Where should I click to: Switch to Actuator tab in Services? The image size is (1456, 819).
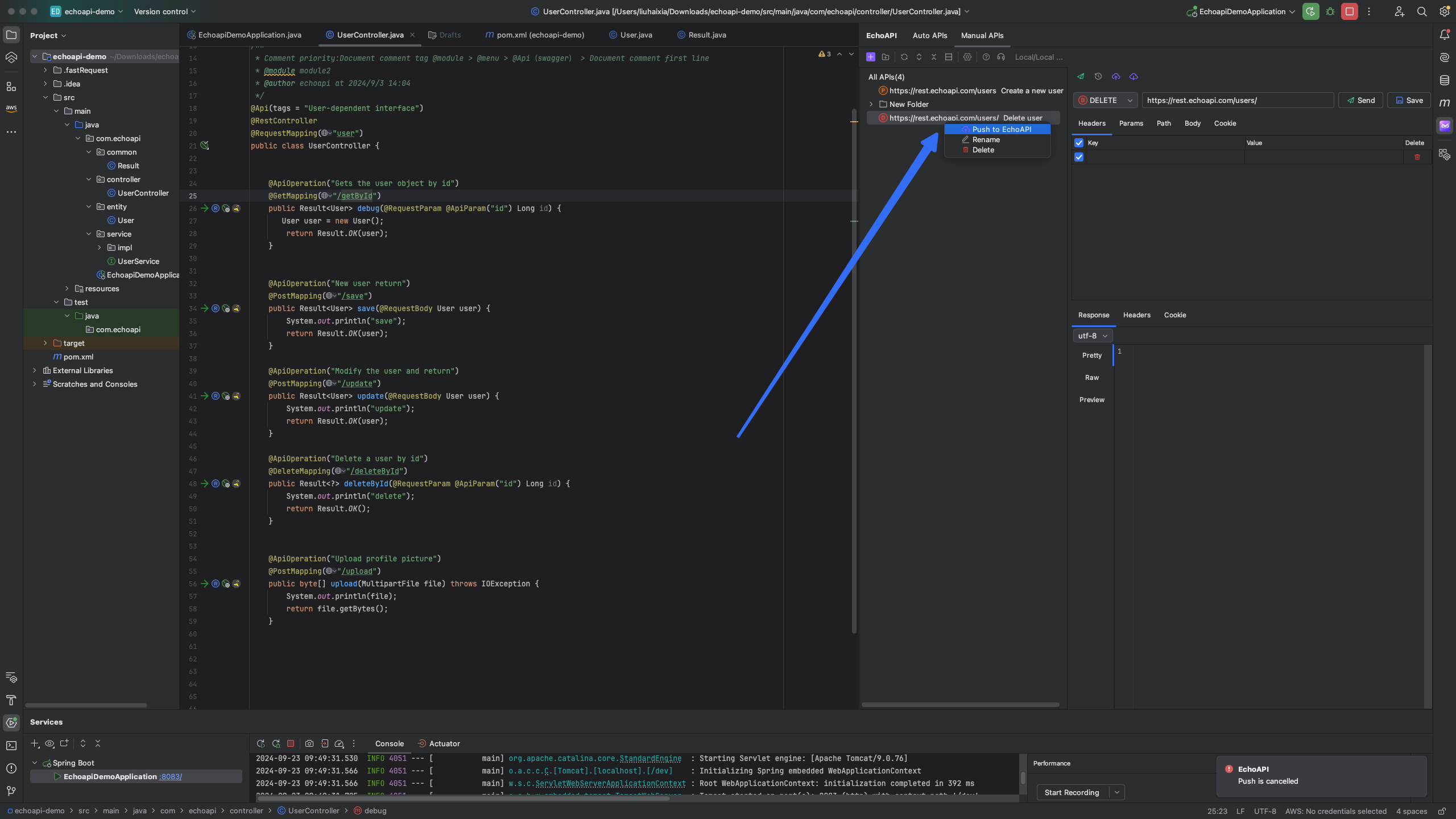click(439, 743)
